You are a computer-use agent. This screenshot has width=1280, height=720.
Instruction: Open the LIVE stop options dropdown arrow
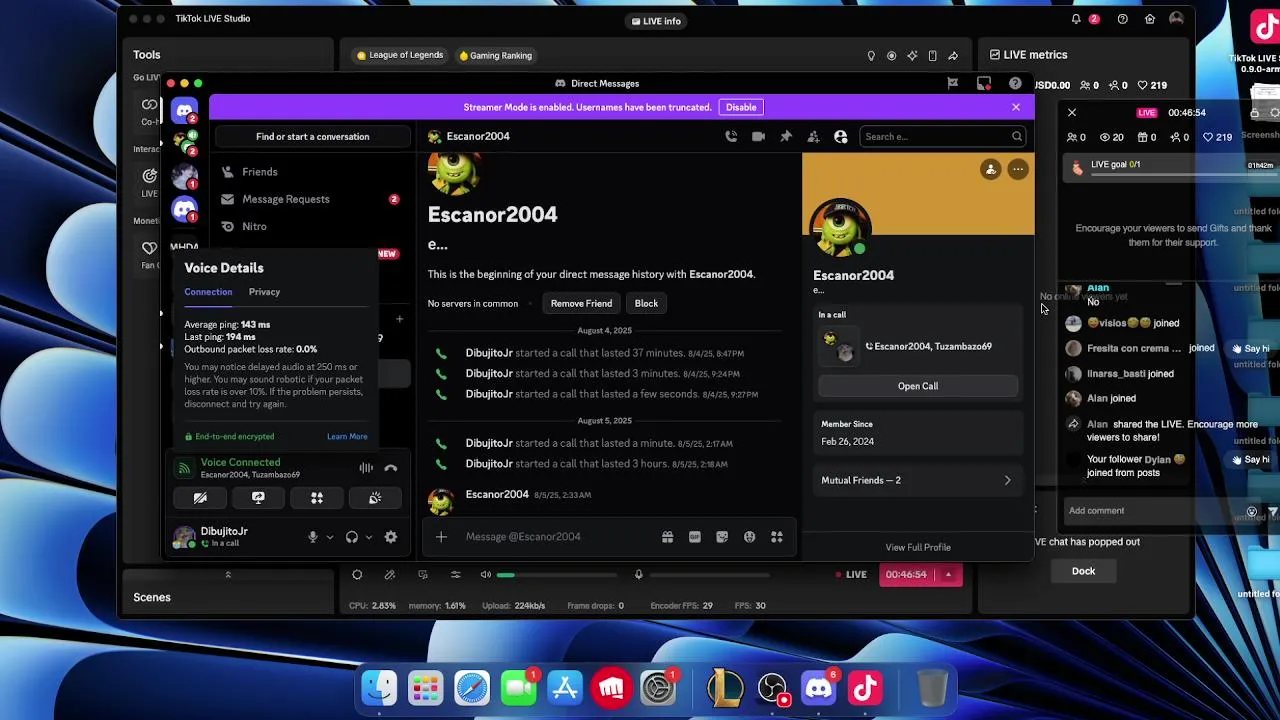[948, 575]
